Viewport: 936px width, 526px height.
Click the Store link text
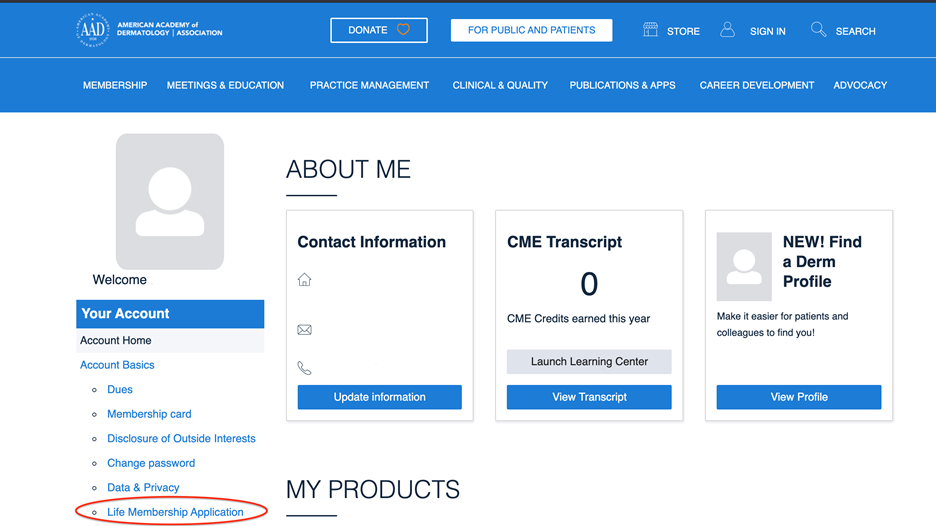pos(683,31)
